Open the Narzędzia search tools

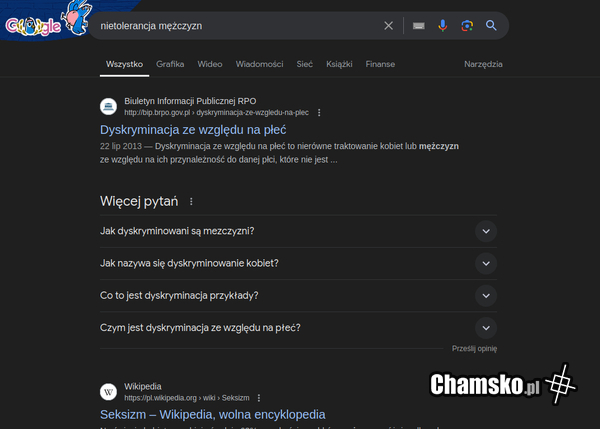(483, 64)
